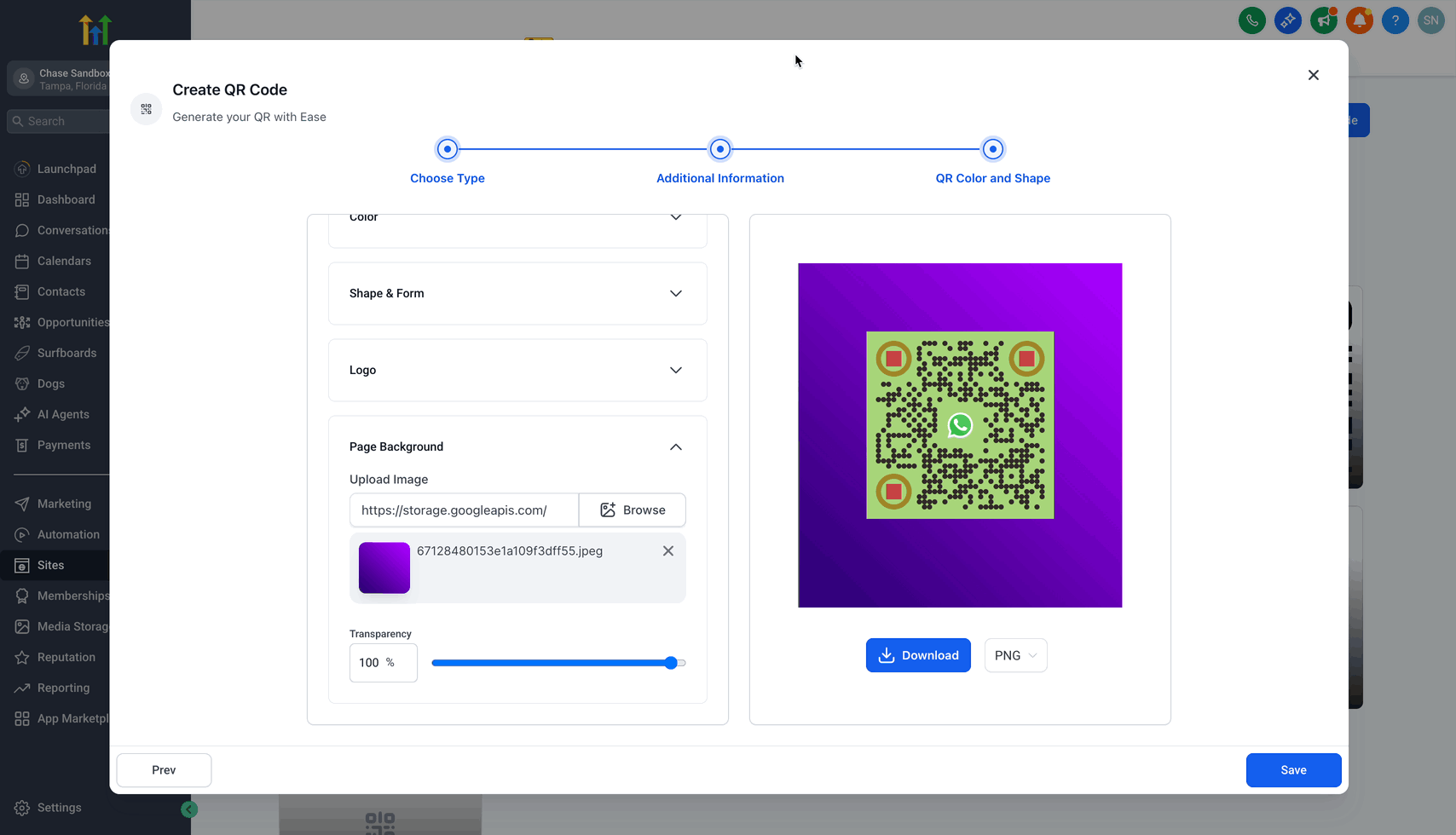The width and height of the screenshot is (1456, 835).
Task: Click the file name 67128480153e1a109f3dff55.jpeg
Action: coord(510,551)
